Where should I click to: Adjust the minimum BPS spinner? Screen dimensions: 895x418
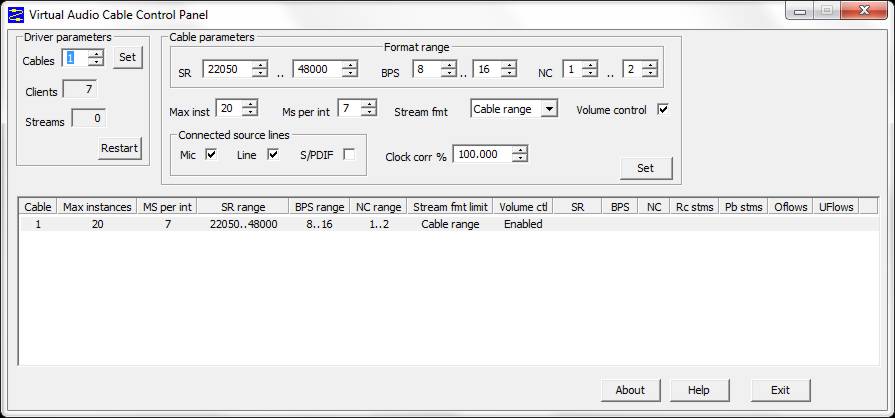(449, 69)
